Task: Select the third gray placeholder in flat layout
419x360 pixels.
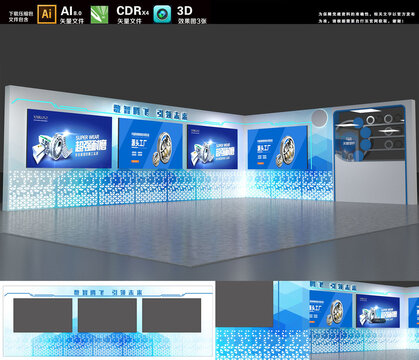Action: [172, 315]
